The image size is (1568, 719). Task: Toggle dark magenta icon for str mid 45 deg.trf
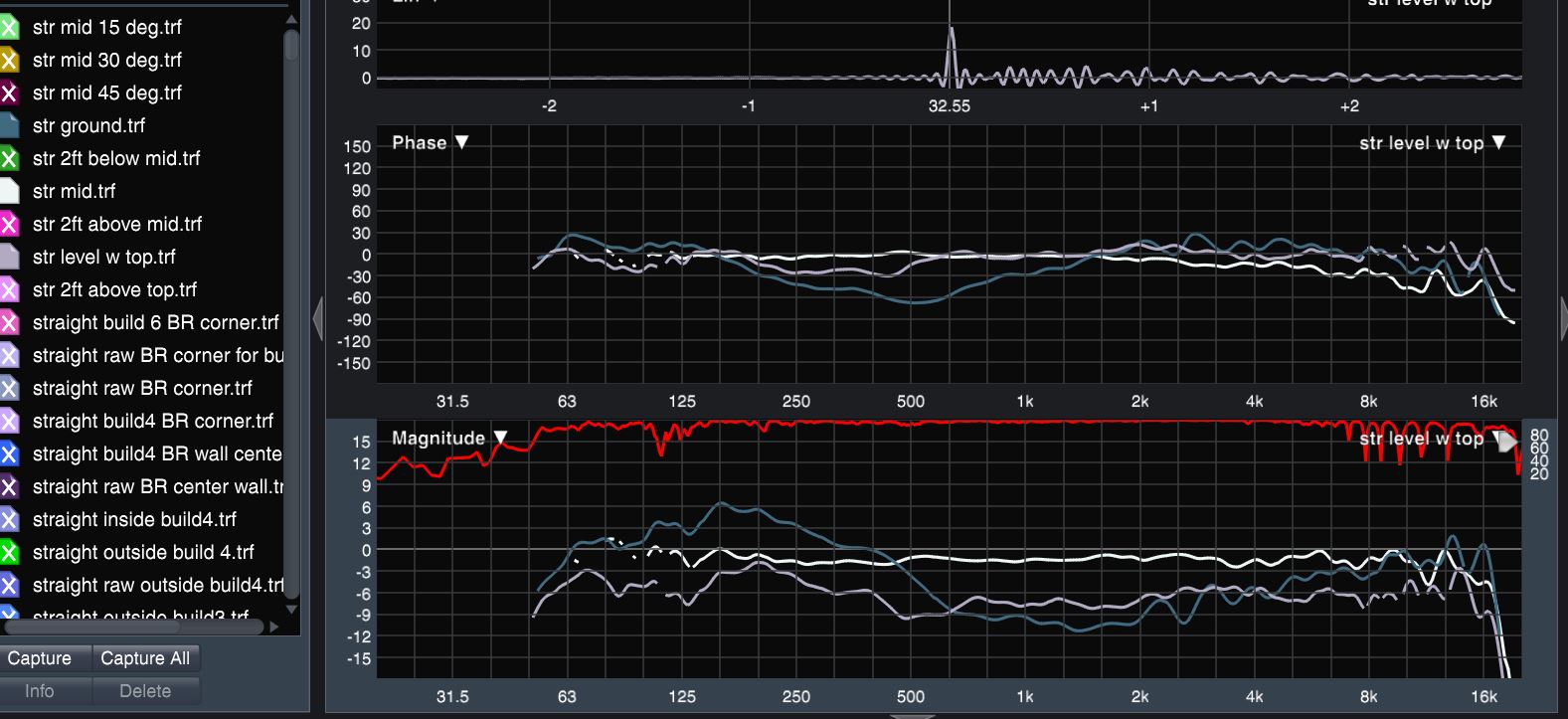(x=9, y=92)
